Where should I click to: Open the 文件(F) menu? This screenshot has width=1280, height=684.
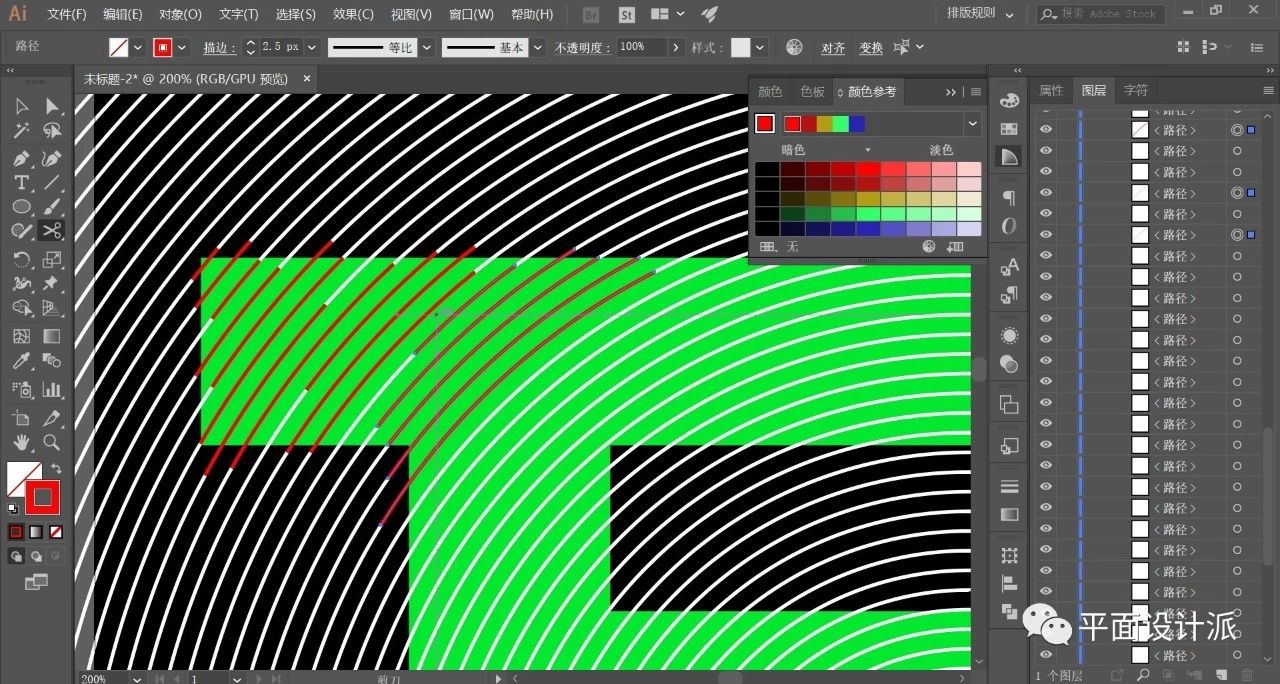coord(66,15)
